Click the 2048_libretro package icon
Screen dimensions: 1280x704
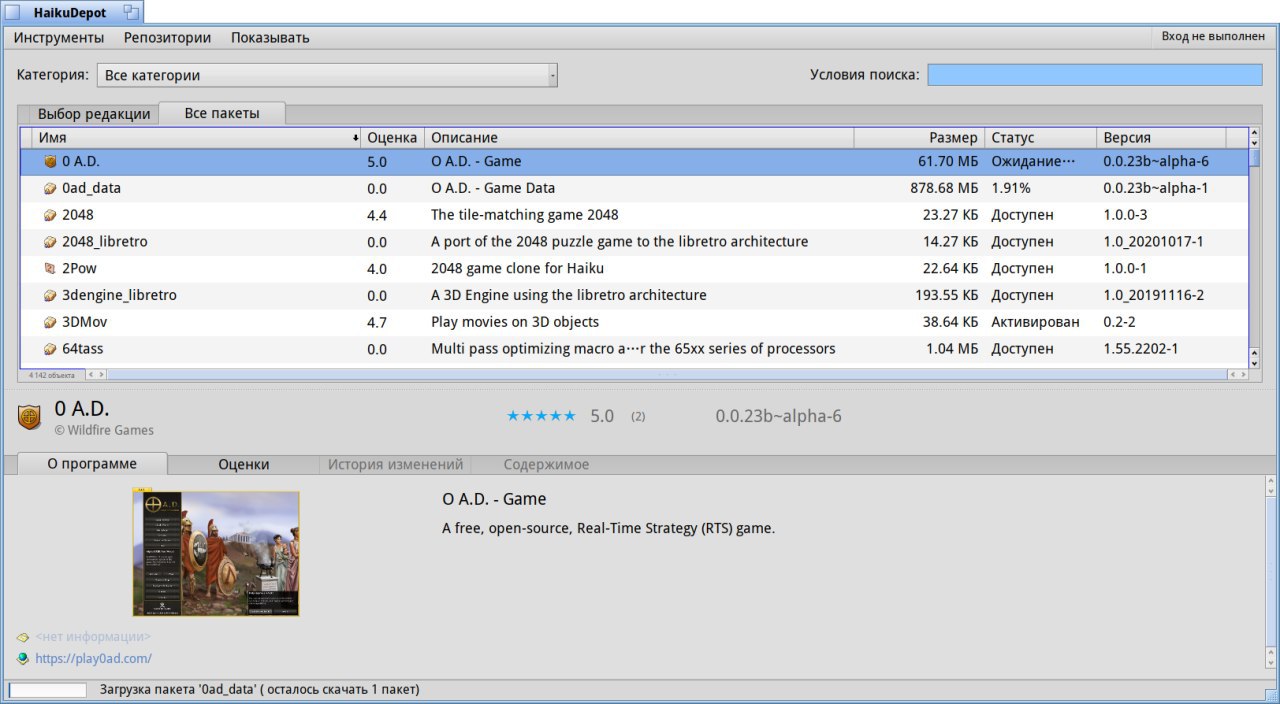click(x=50, y=242)
